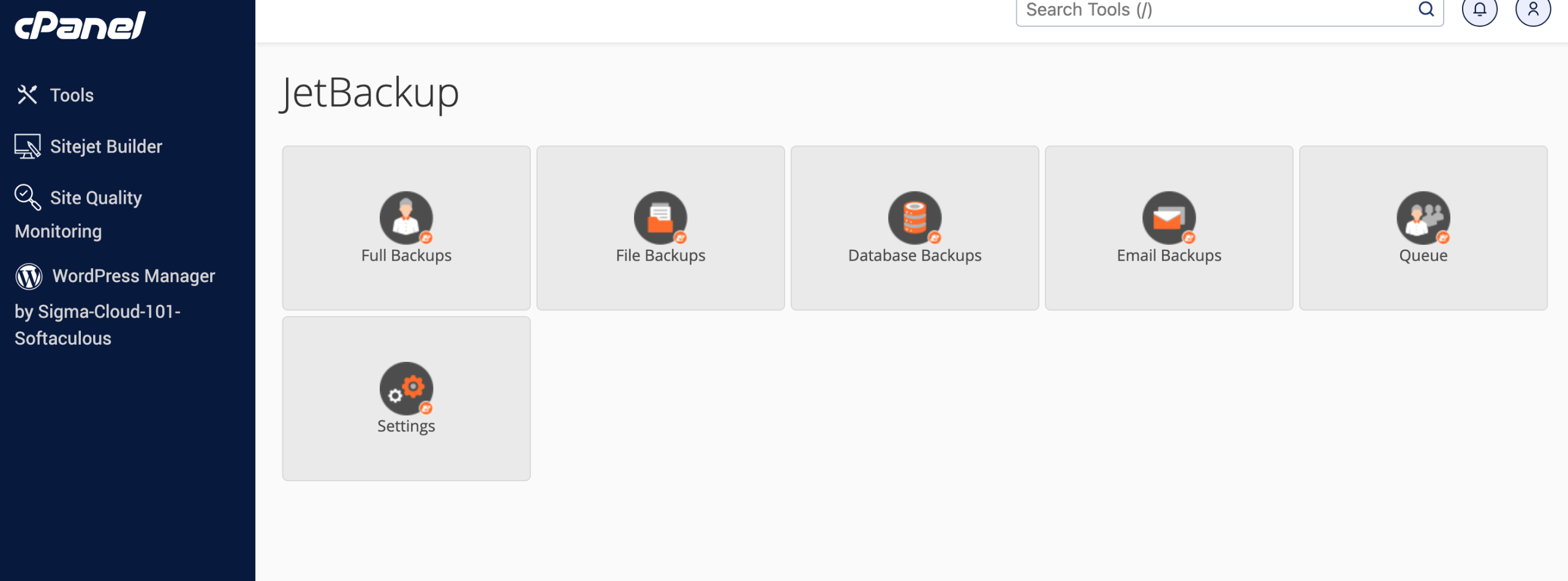Open the user account icon menu
Screen dimensions: 1568x581
tap(1533, 10)
